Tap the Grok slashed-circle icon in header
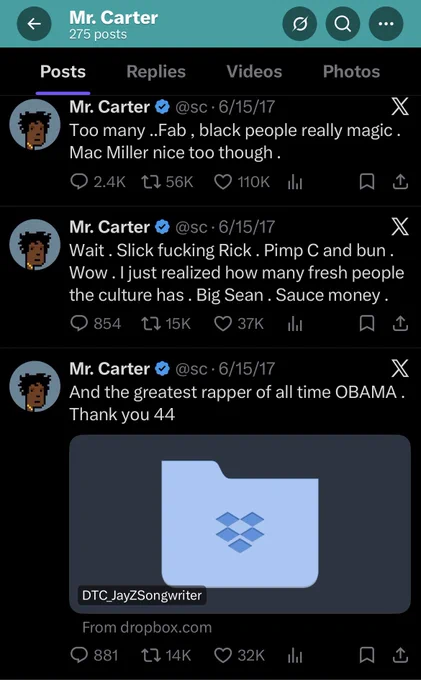Screen dimensions: 421x680 tap(300, 24)
